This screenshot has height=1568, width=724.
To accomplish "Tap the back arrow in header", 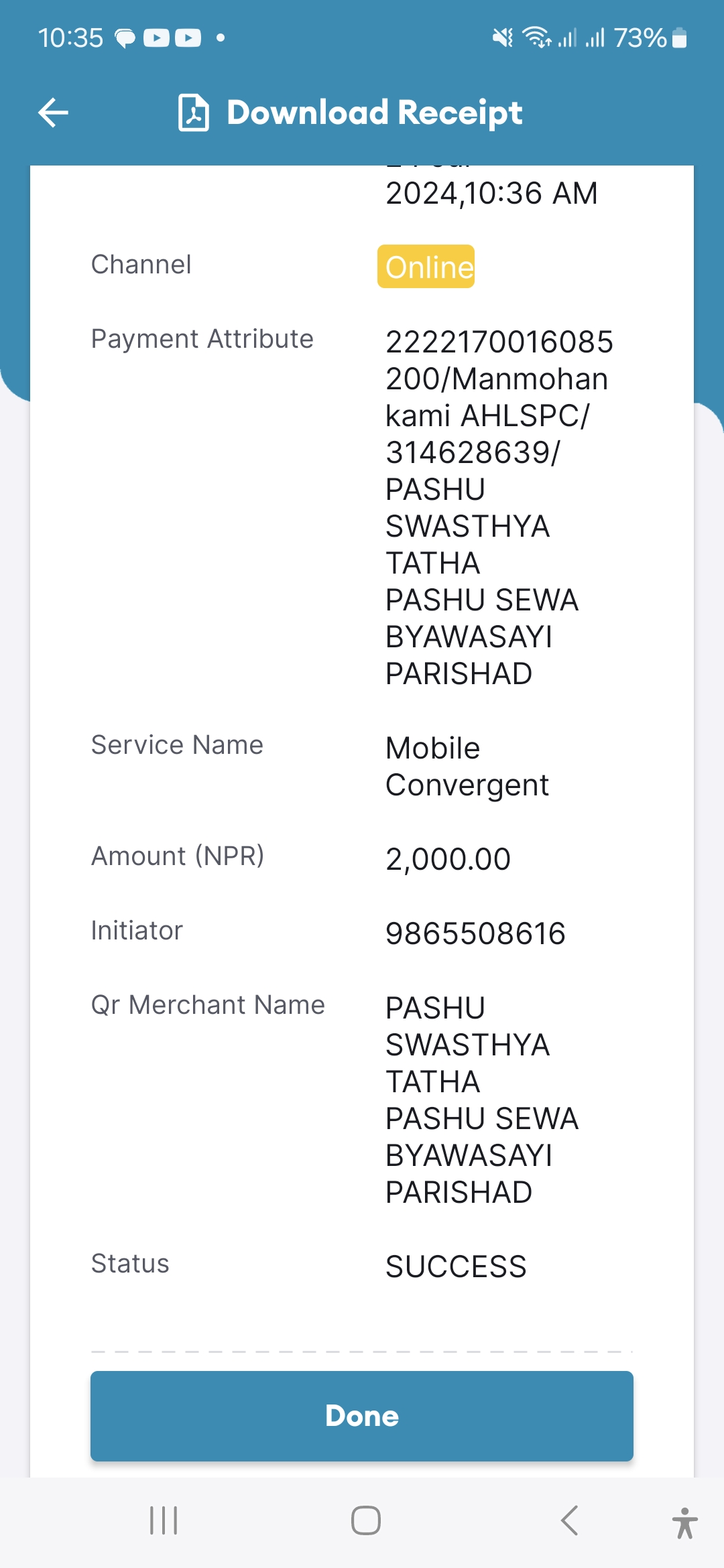I will pyautogui.click(x=53, y=112).
